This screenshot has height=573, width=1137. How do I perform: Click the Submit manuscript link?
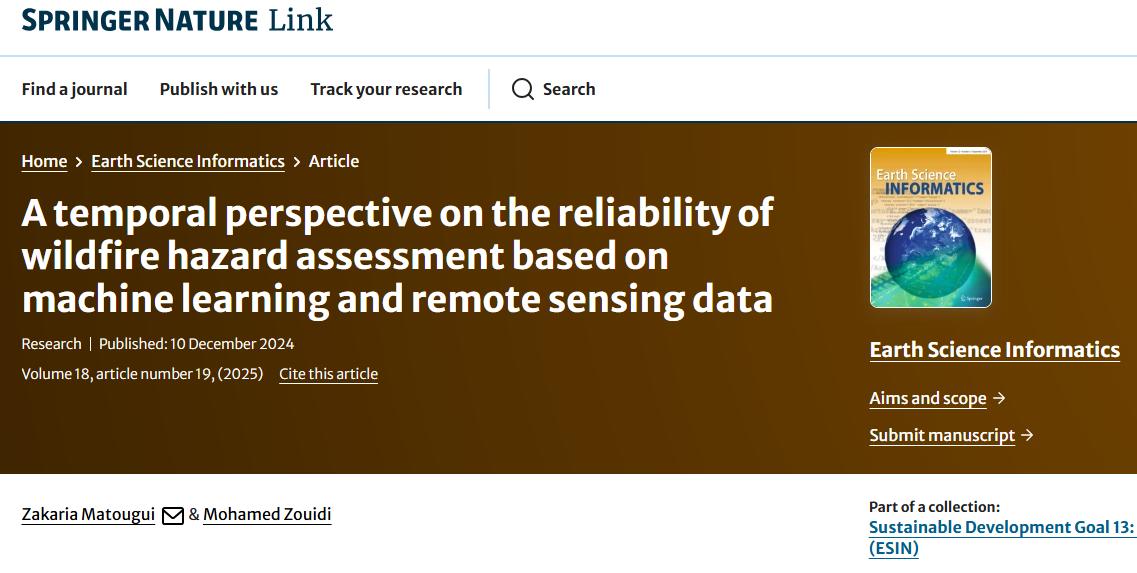click(x=942, y=435)
